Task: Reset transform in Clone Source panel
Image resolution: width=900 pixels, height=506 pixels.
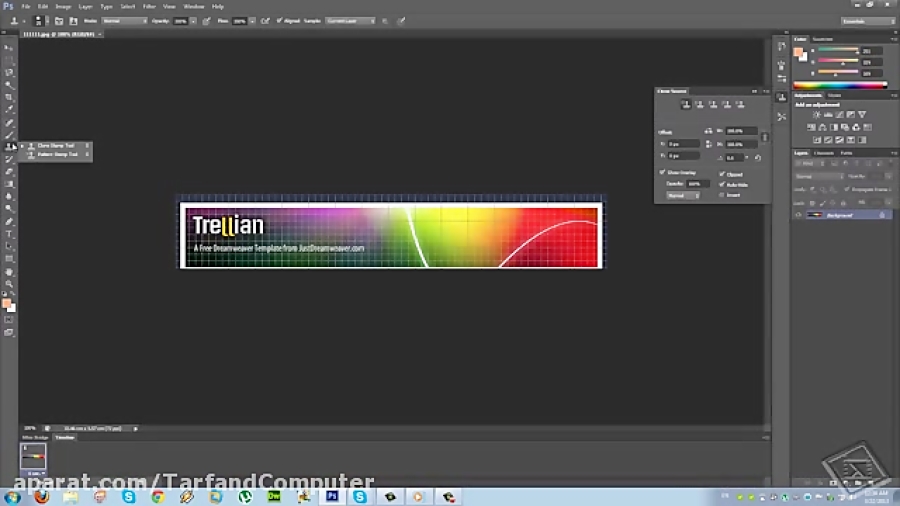Action: coord(758,158)
